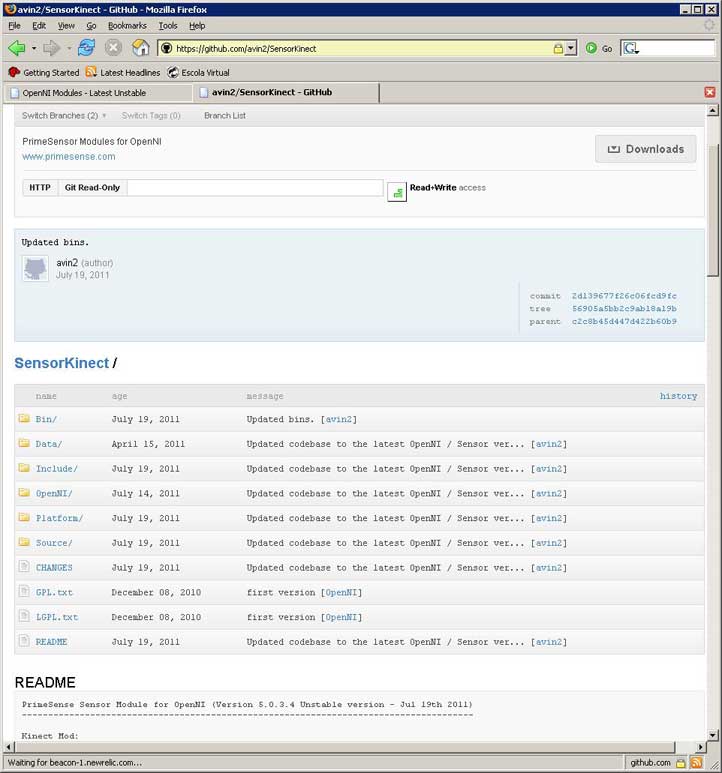Copy the clone URL with clipboard icon
Image resolution: width=722 pixels, height=773 pixels.
(397, 192)
